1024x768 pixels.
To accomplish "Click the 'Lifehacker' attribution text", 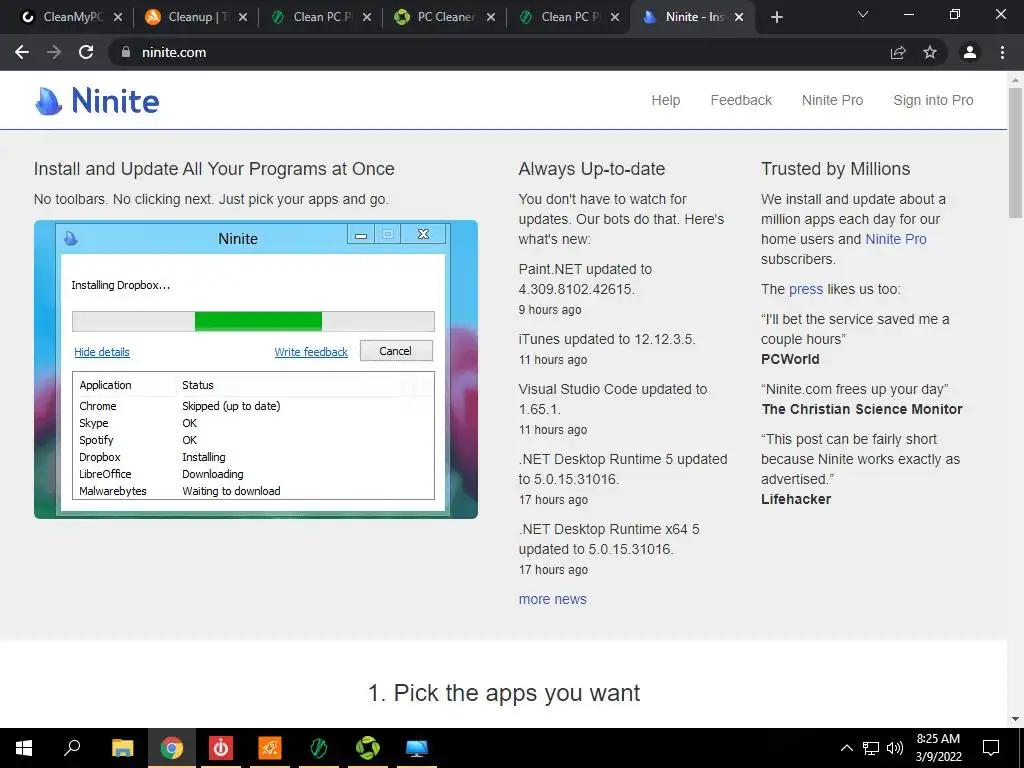I will click(795, 499).
